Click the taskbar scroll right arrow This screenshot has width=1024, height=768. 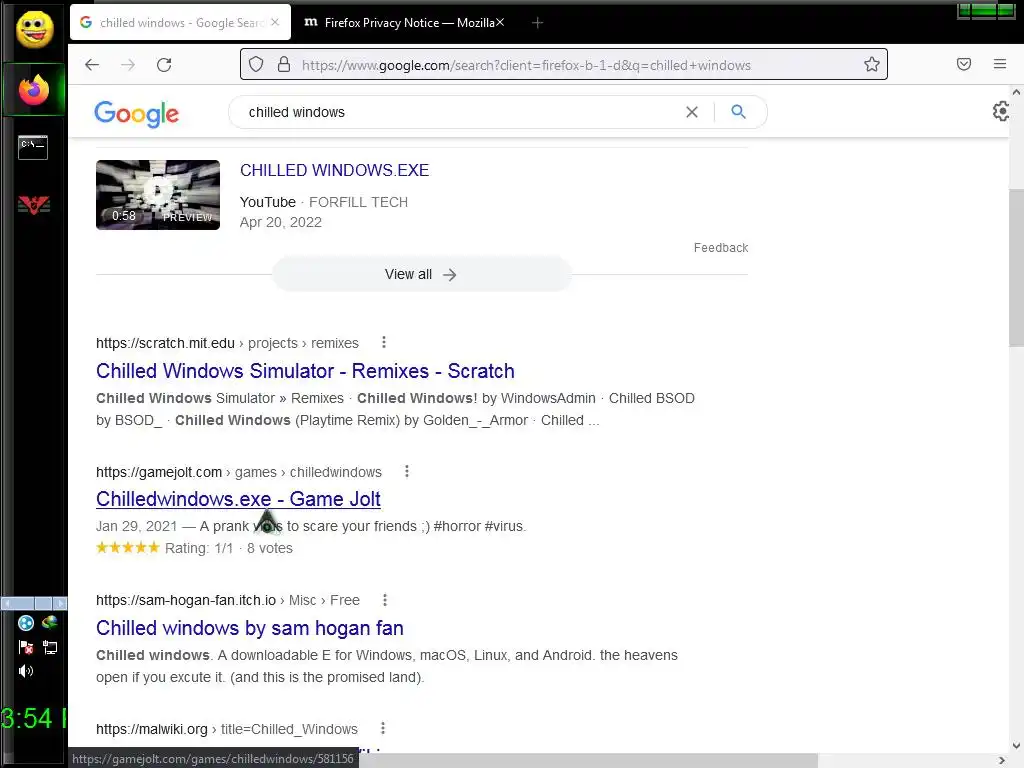point(59,603)
